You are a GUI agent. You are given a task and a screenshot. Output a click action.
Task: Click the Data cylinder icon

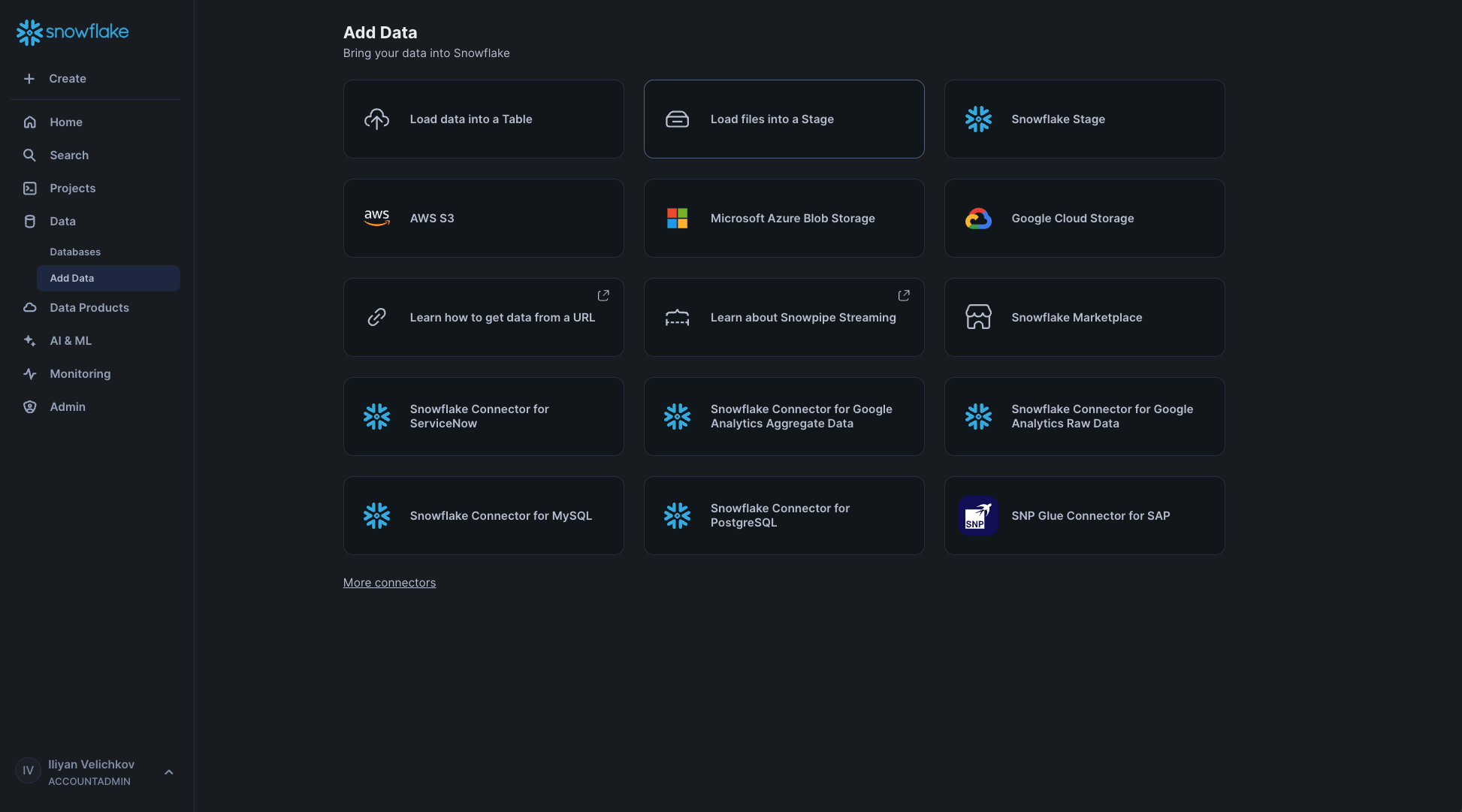coord(30,222)
